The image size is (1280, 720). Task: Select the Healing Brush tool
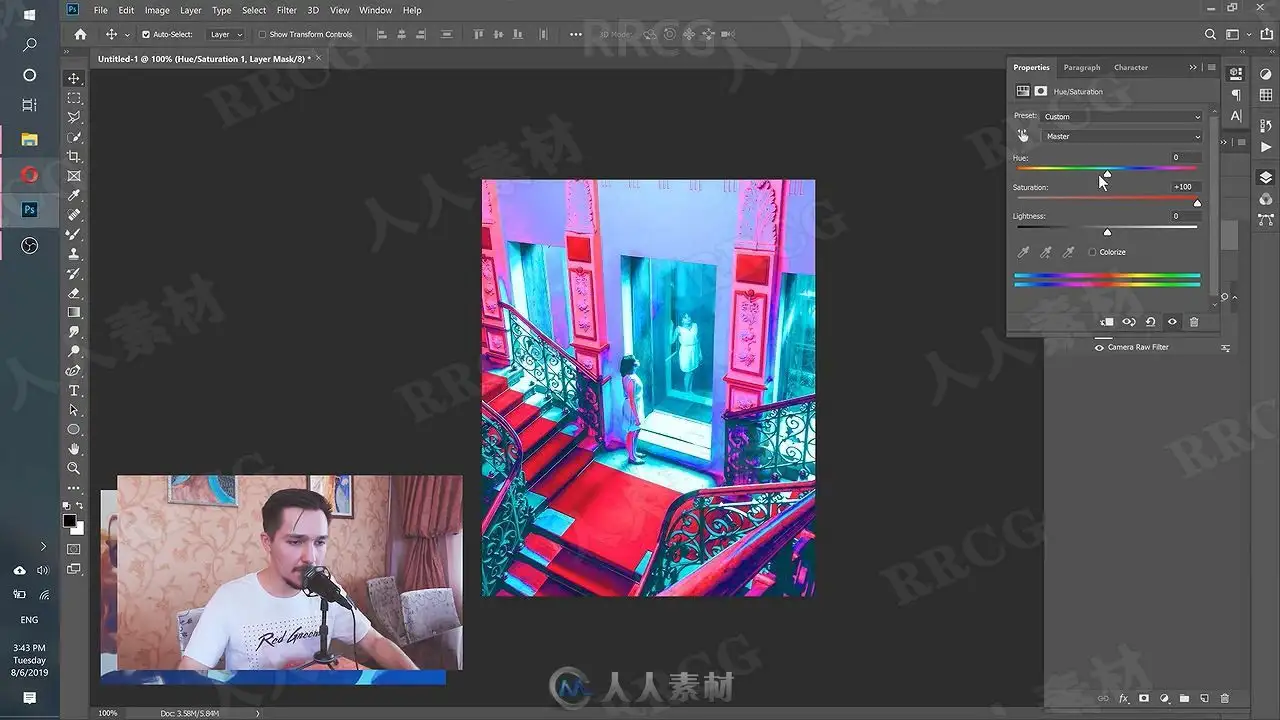[x=74, y=215]
